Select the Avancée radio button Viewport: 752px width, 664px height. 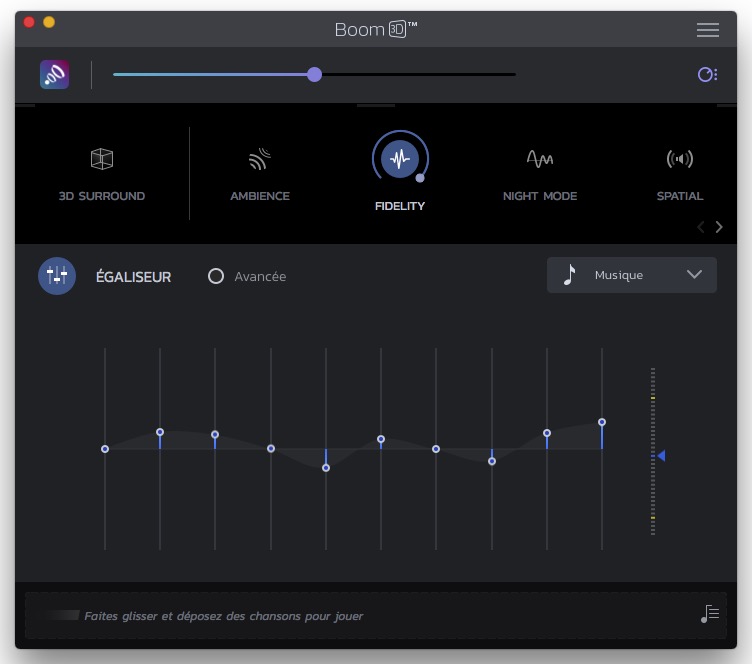[216, 276]
